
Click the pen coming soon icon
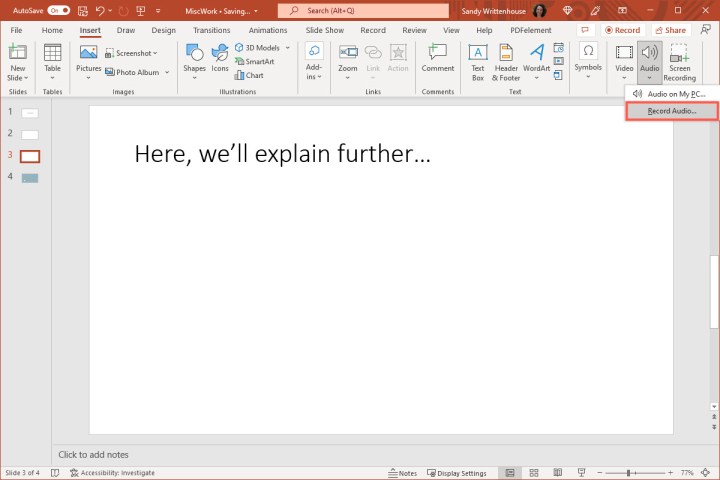tap(595, 11)
